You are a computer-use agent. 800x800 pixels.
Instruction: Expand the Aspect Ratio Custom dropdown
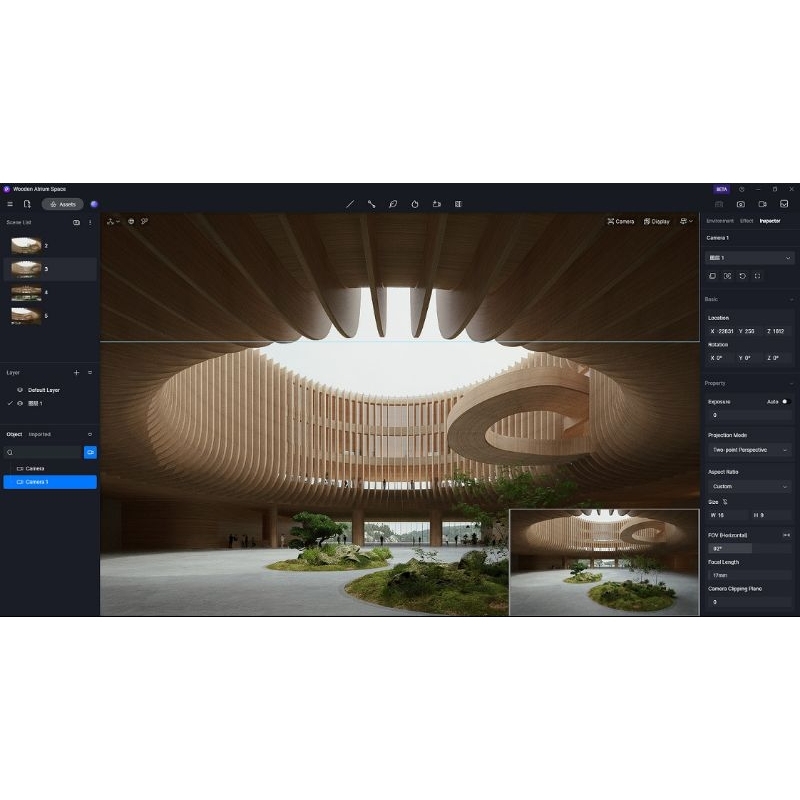[749, 486]
